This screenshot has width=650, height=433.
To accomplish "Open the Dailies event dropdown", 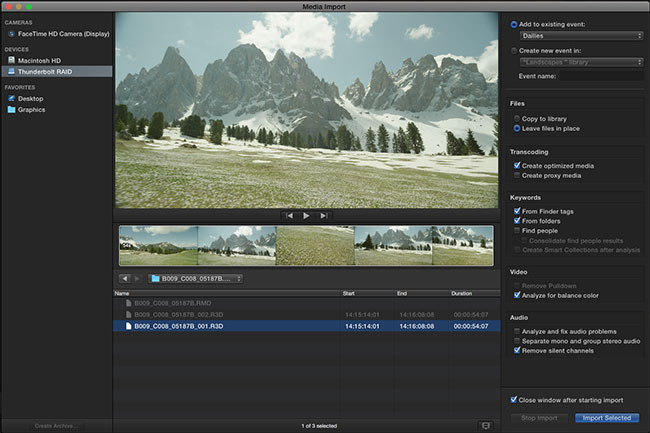I will [x=581, y=36].
